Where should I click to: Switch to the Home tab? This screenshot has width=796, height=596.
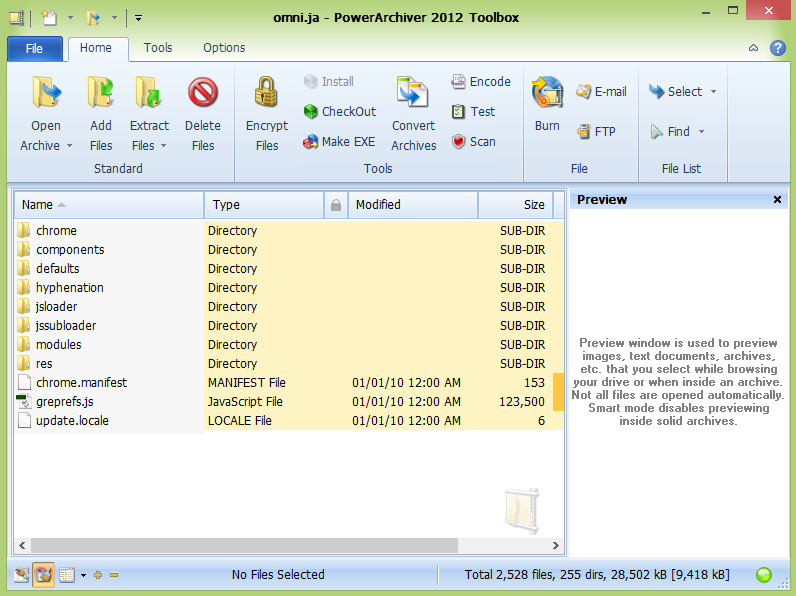[96, 48]
